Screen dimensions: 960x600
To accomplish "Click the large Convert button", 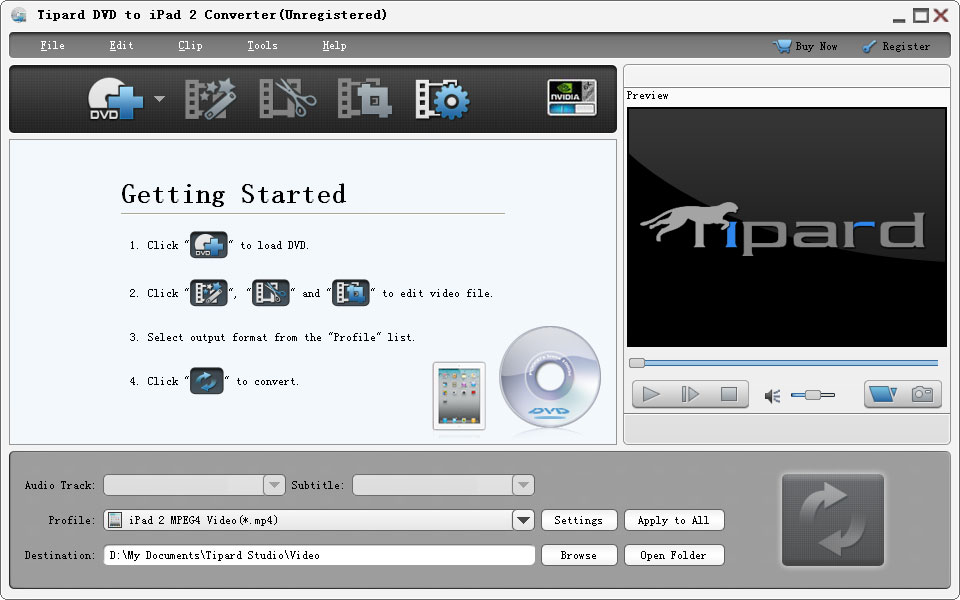I will click(833, 520).
